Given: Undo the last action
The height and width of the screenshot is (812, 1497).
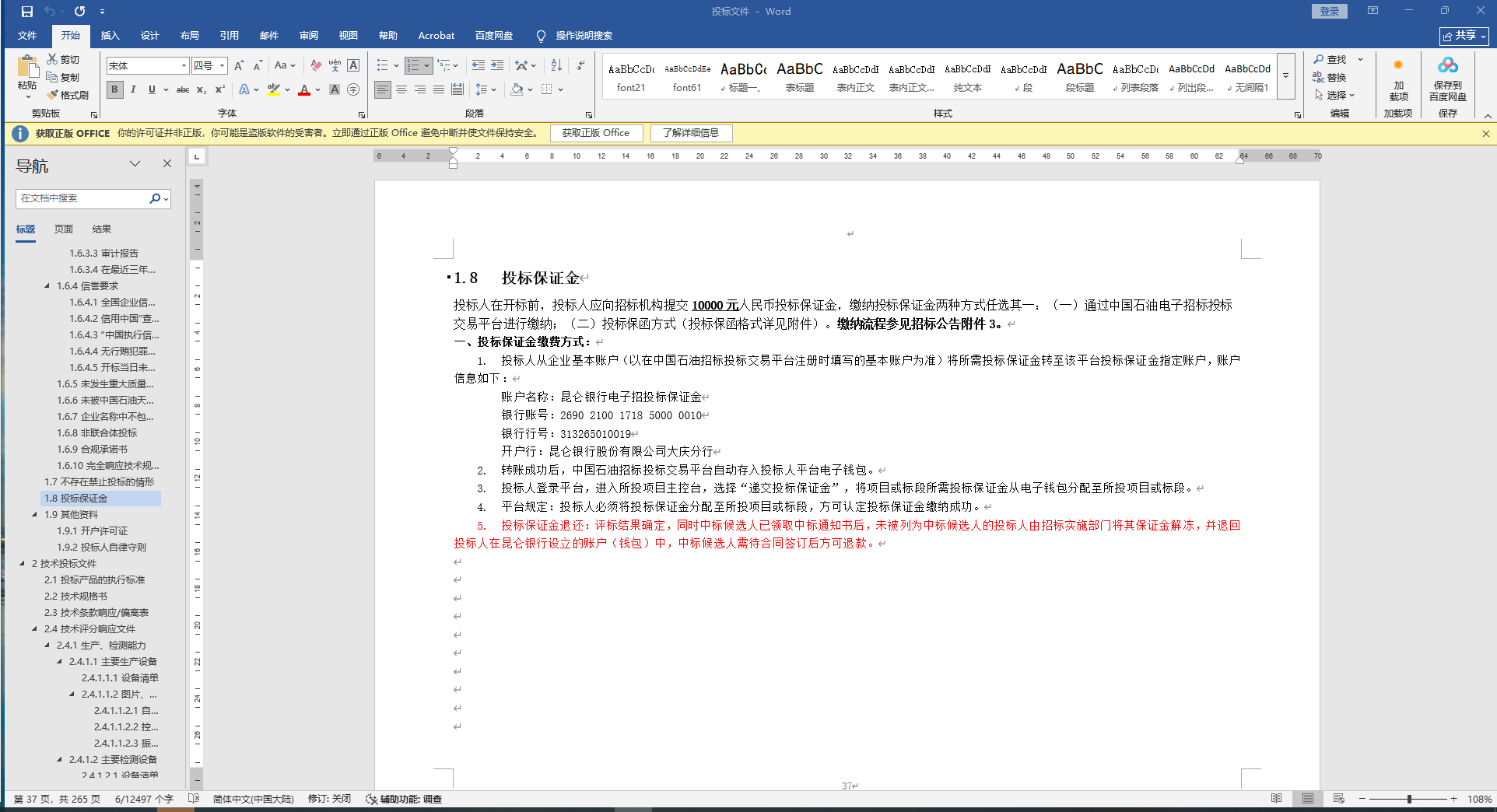Looking at the screenshot, I should click(50, 12).
